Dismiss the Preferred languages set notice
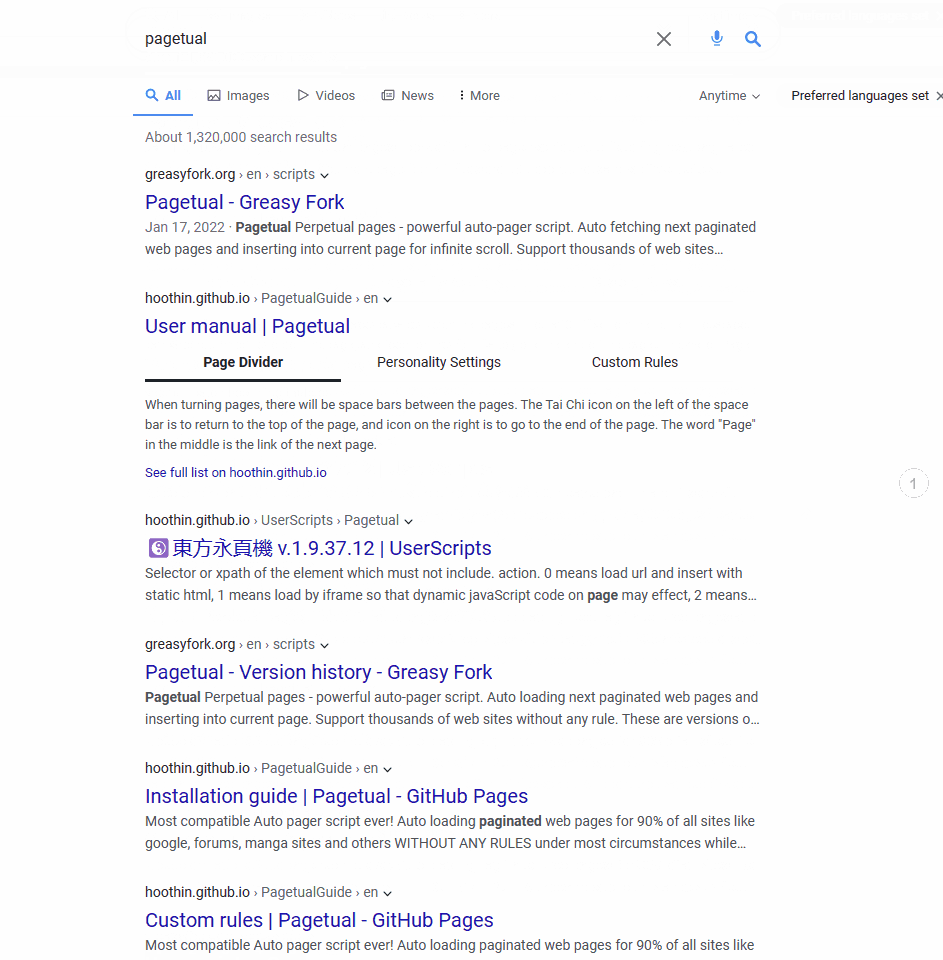Viewport: 943px width, 960px height. pyautogui.click(x=939, y=96)
